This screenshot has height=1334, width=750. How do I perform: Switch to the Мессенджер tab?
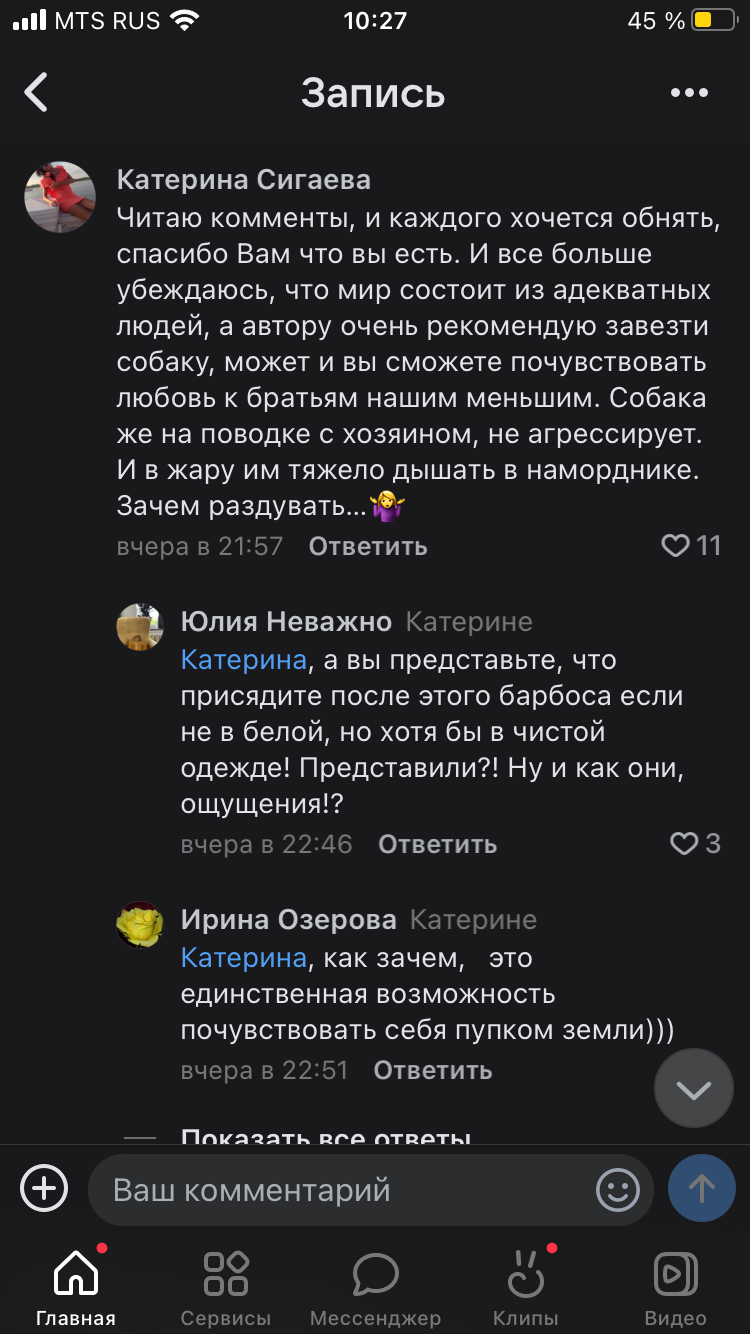tap(375, 1285)
